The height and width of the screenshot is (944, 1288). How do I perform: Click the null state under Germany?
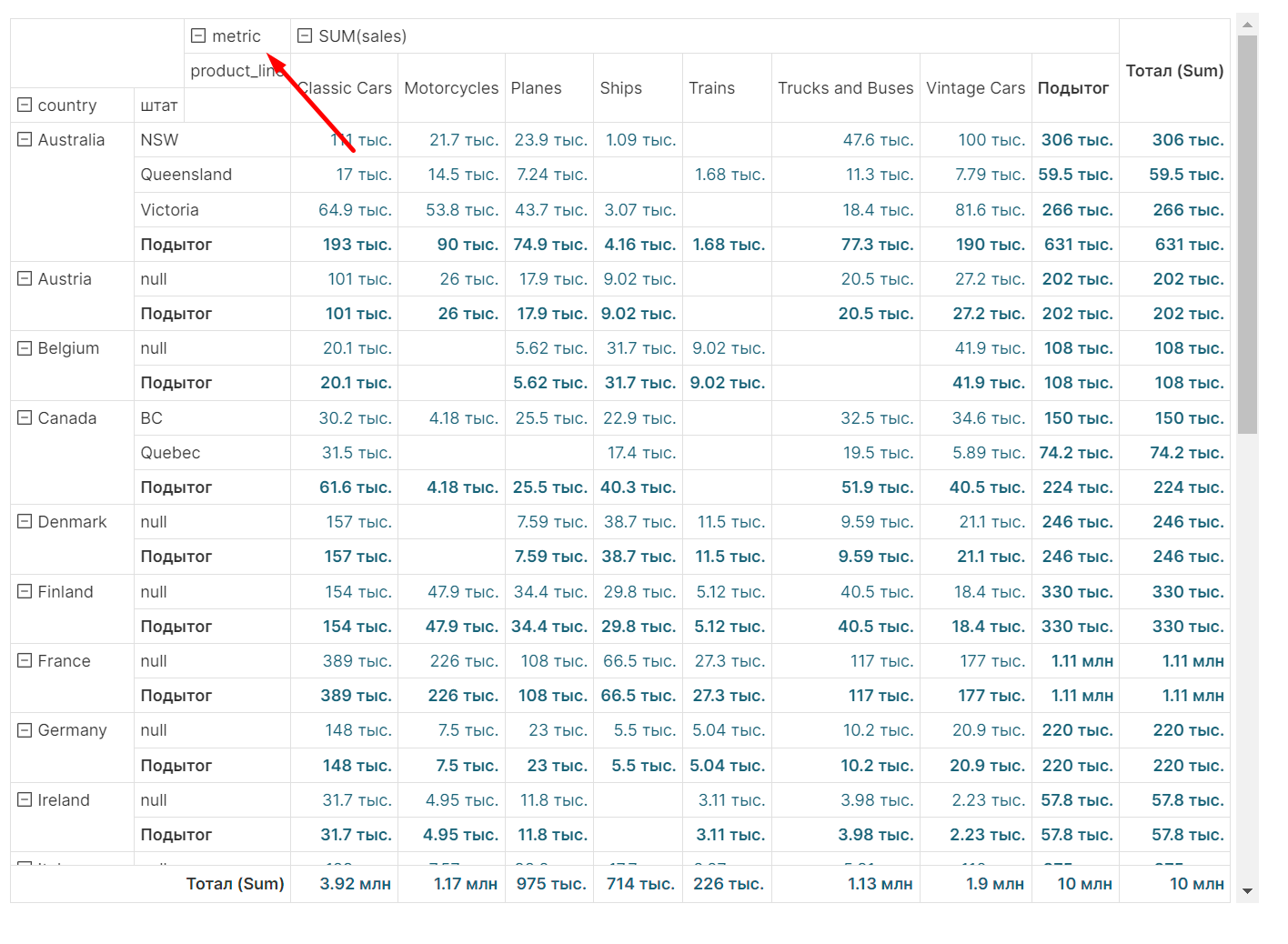tap(154, 730)
